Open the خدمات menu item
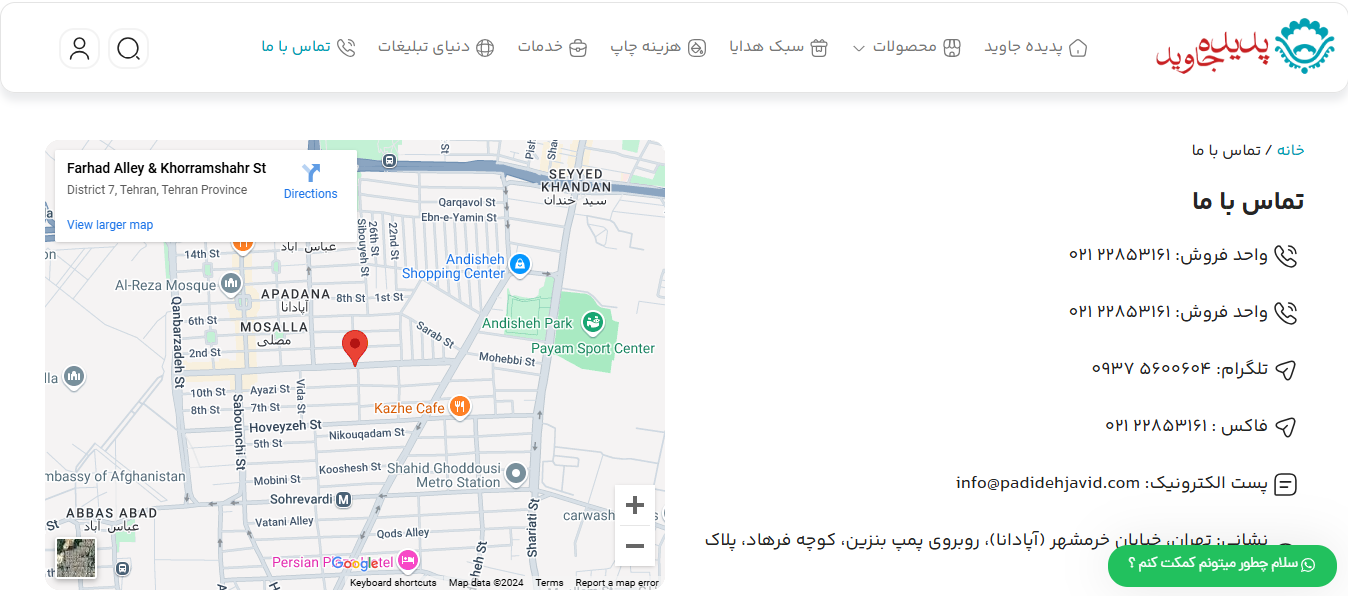The image size is (1348, 596). coord(552,47)
